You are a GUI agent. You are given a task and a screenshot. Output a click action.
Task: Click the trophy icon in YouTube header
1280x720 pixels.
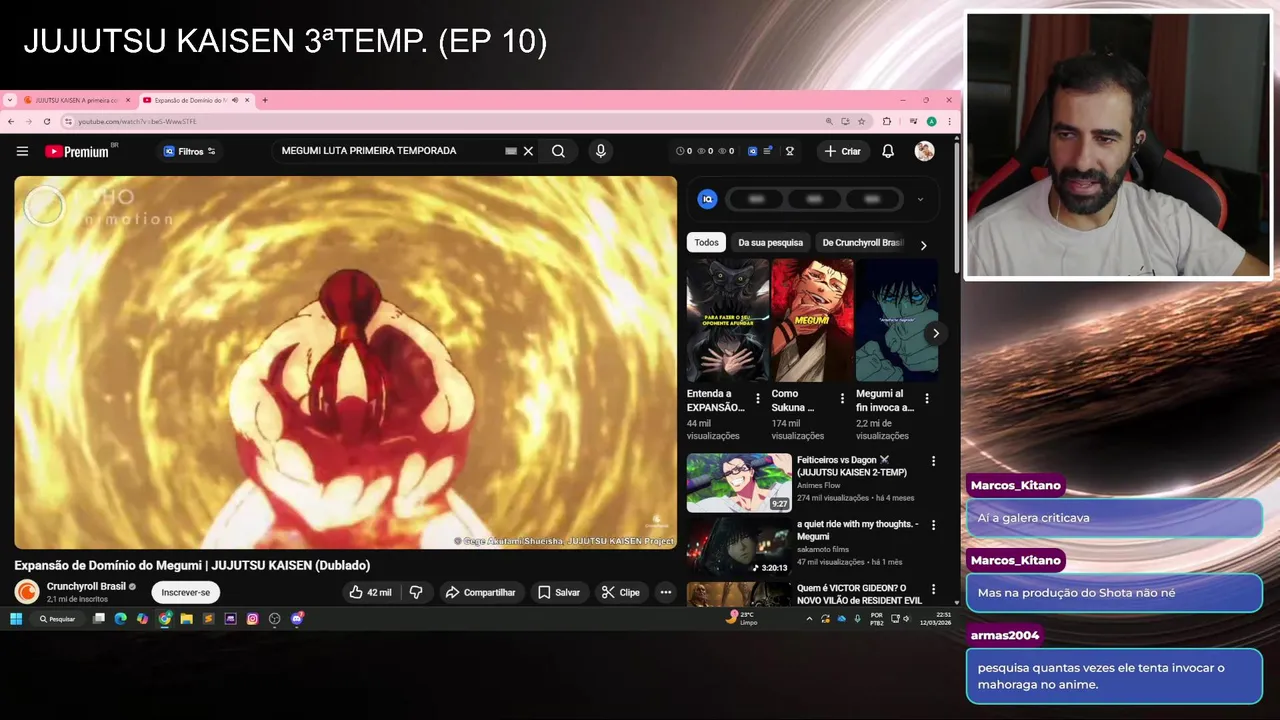tap(789, 151)
